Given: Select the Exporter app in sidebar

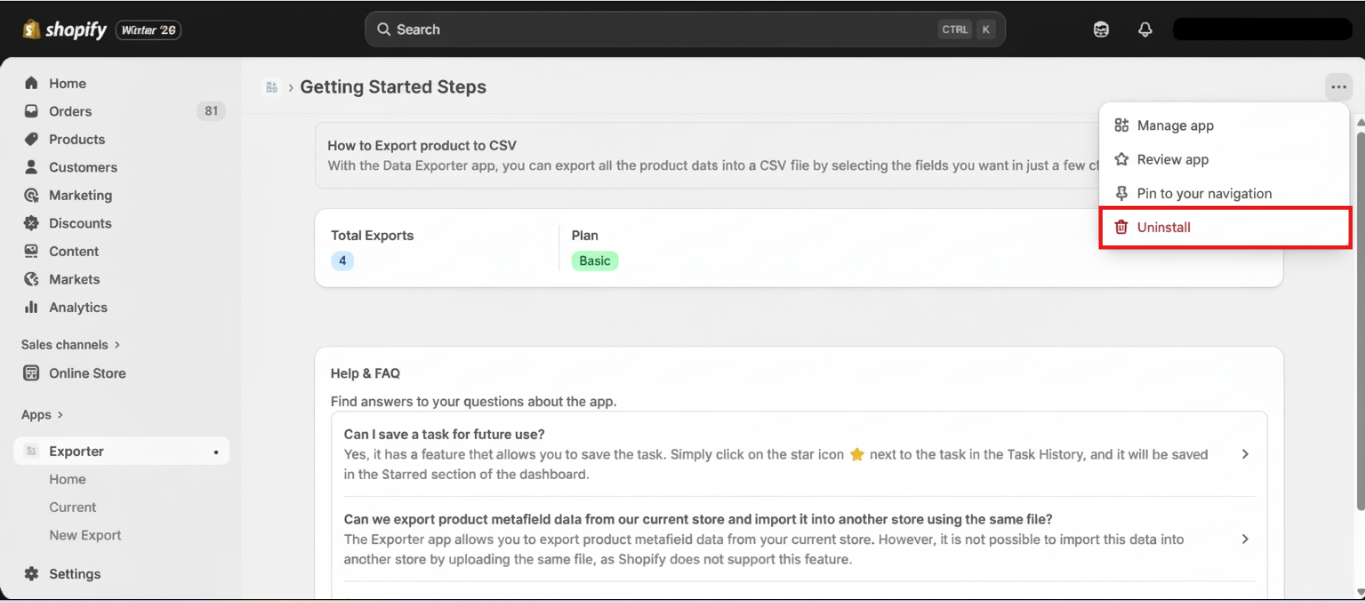Looking at the screenshot, I should coord(122,451).
